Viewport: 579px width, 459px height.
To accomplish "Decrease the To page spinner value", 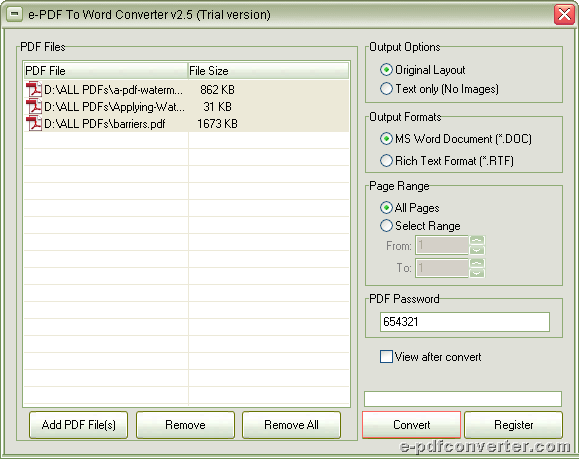I will [477, 273].
